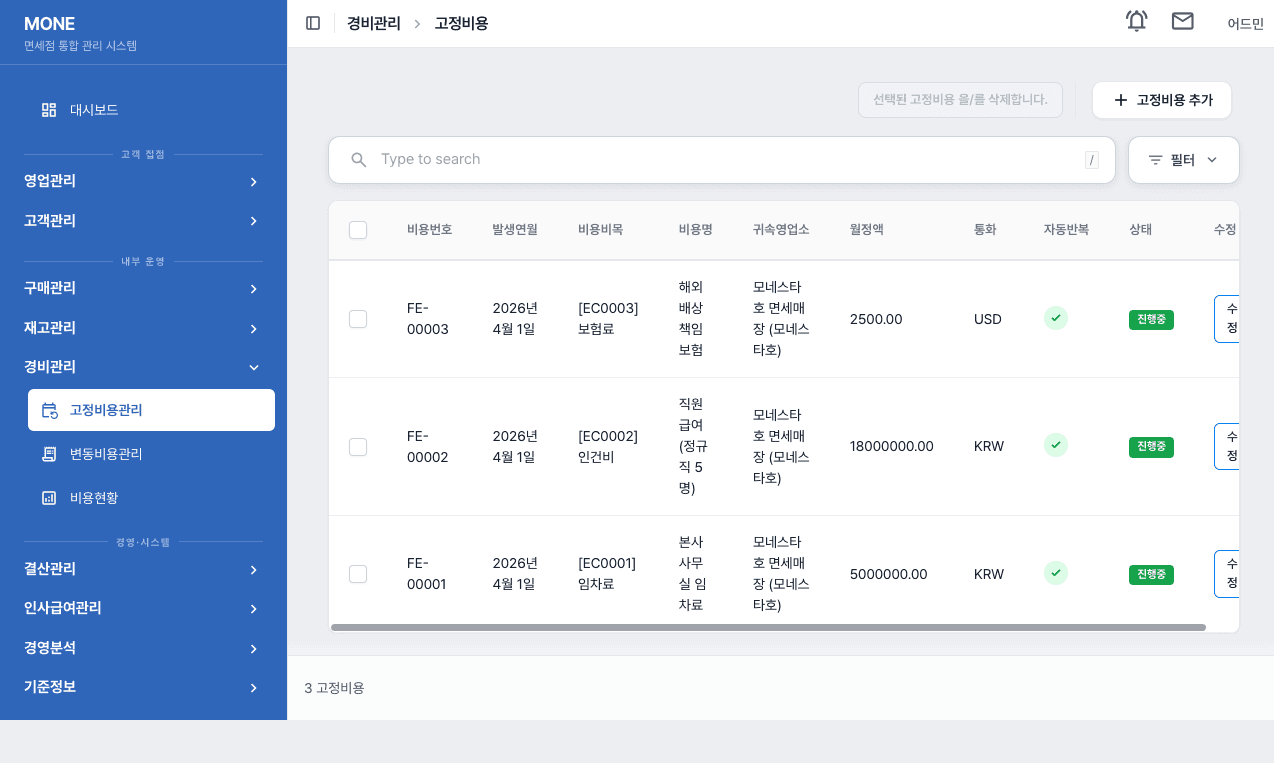Toggle the sidebar panel icon
This screenshot has height=763, width=1274.
(313, 23)
